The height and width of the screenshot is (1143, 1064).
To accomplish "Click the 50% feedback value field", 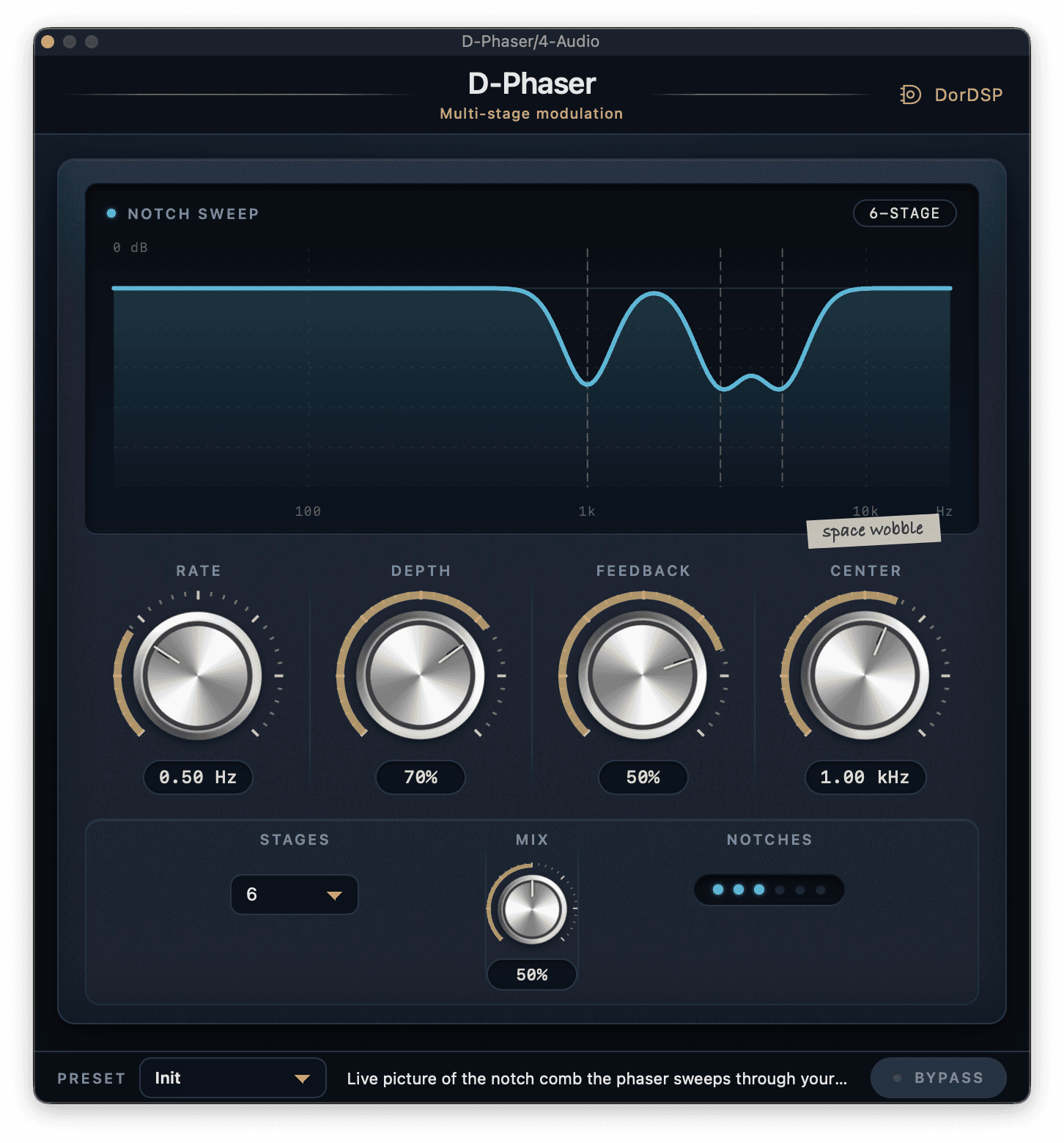I will pyautogui.click(x=643, y=777).
